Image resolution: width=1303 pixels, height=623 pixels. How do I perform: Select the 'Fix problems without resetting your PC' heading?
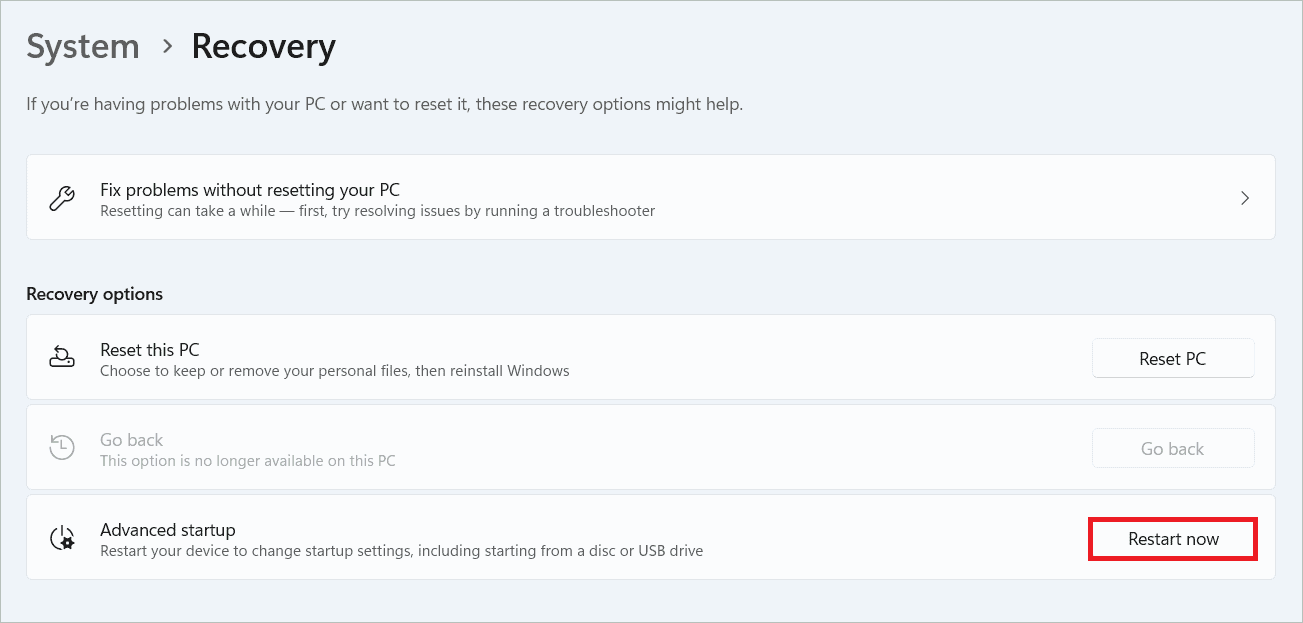(250, 189)
